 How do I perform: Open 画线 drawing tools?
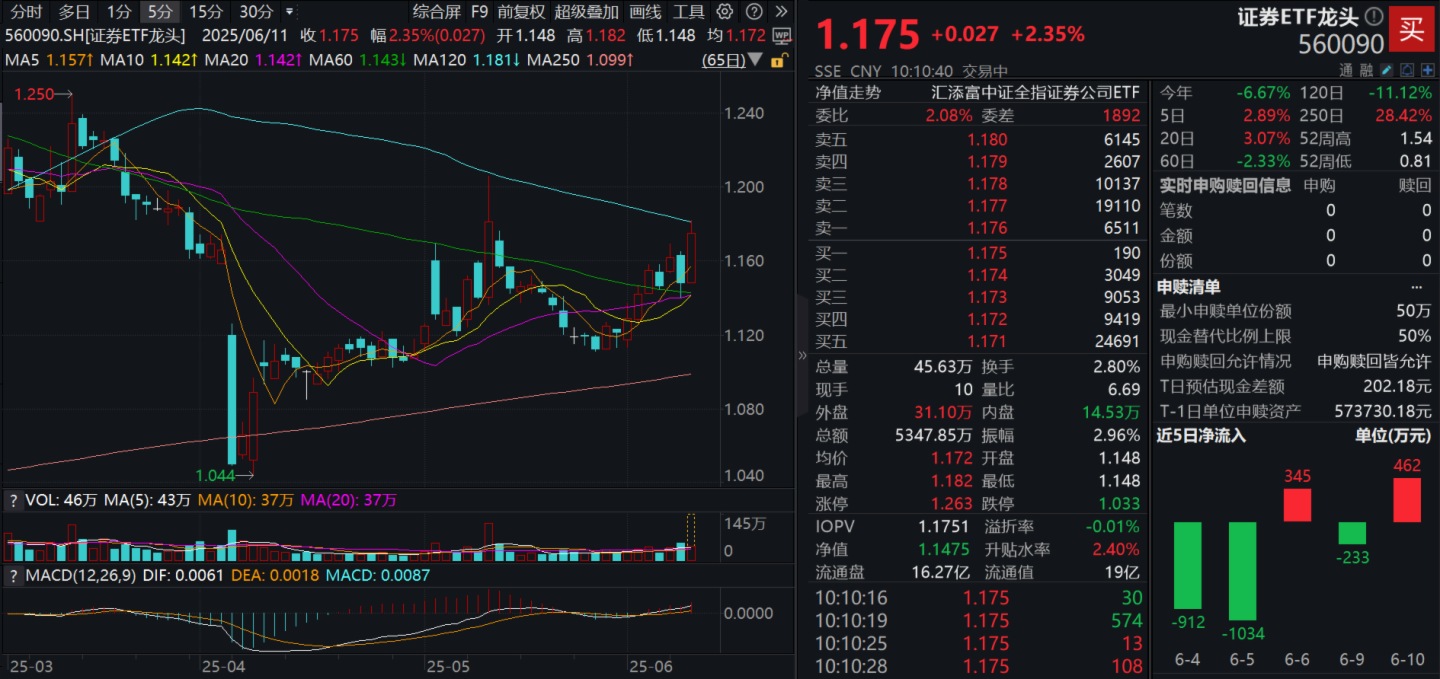click(646, 12)
